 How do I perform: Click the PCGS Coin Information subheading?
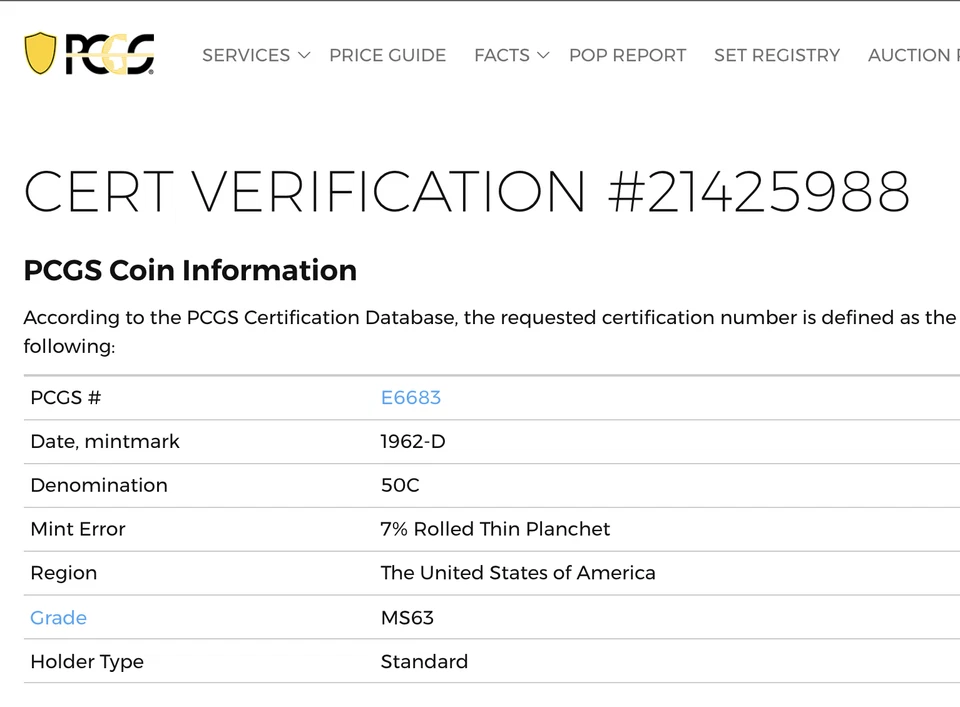(190, 270)
